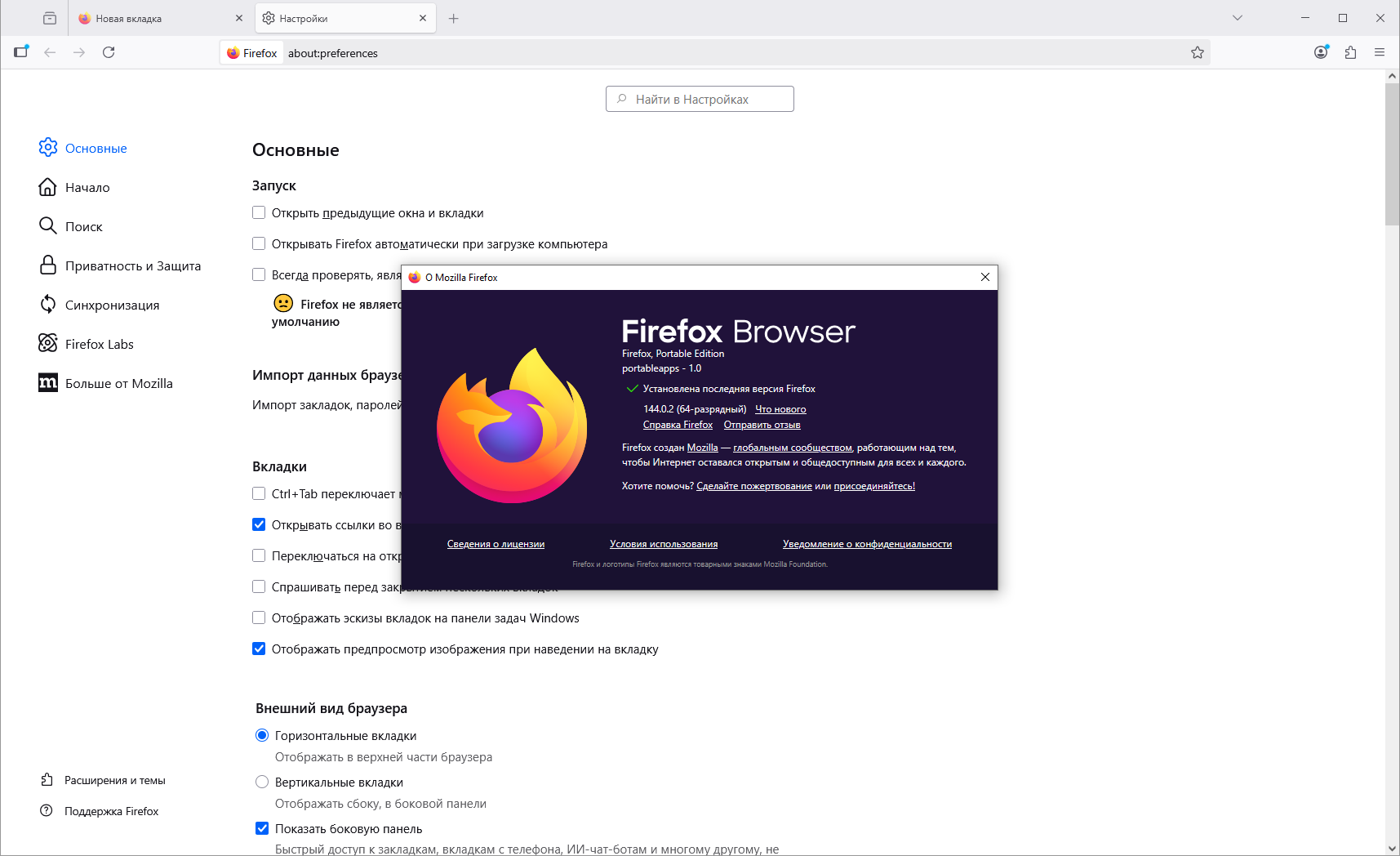Reload the page with the refresh icon
Image resolution: width=1400 pixels, height=856 pixels.
pos(109,52)
